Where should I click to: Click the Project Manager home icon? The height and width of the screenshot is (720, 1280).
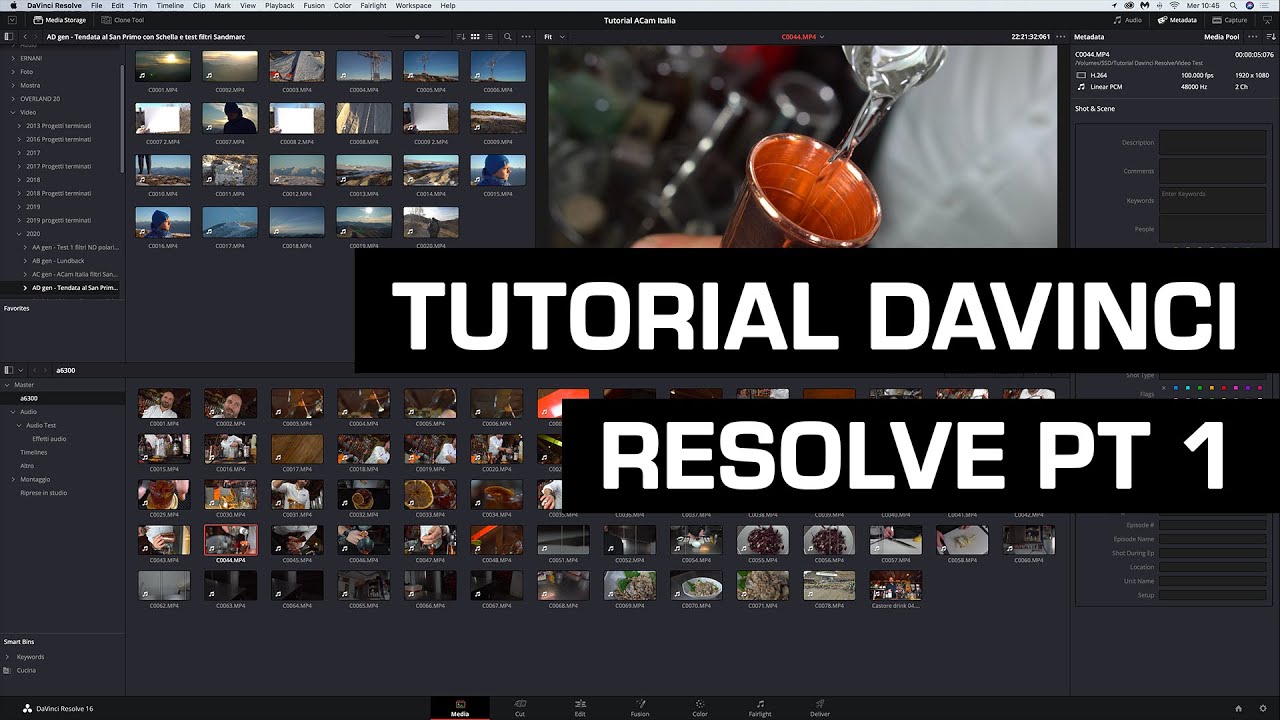1239,708
